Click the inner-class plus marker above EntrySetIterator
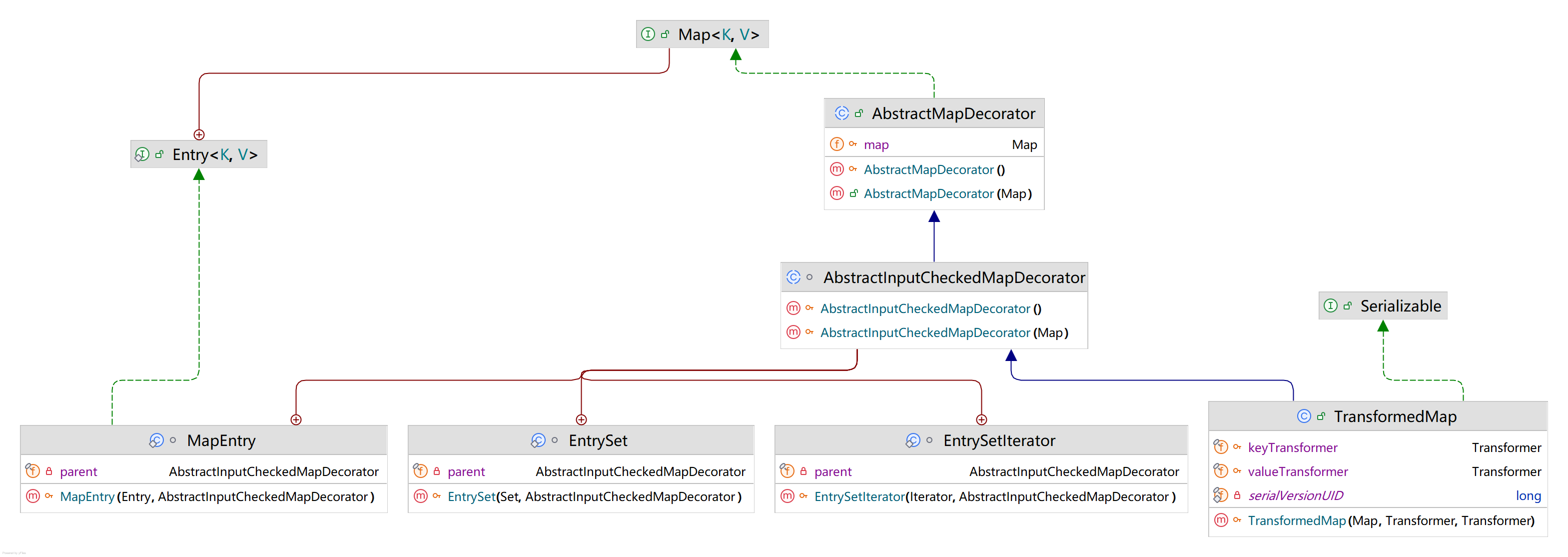Image resolution: width=1568 pixels, height=557 pixels. 981,419
